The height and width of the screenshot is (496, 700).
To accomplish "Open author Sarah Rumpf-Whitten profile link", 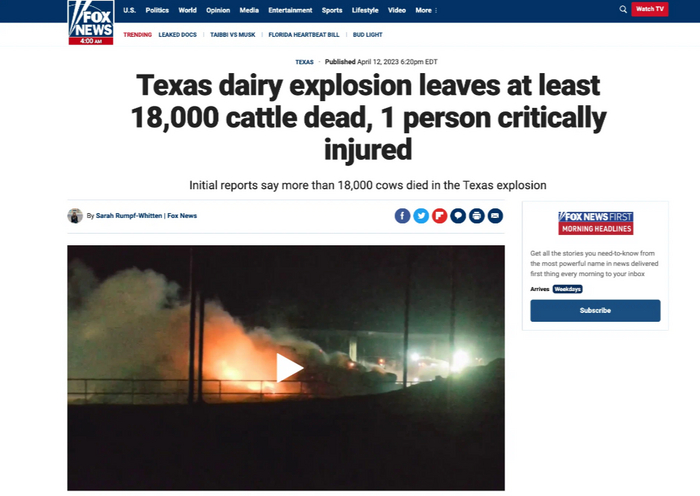I will pos(129,216).
